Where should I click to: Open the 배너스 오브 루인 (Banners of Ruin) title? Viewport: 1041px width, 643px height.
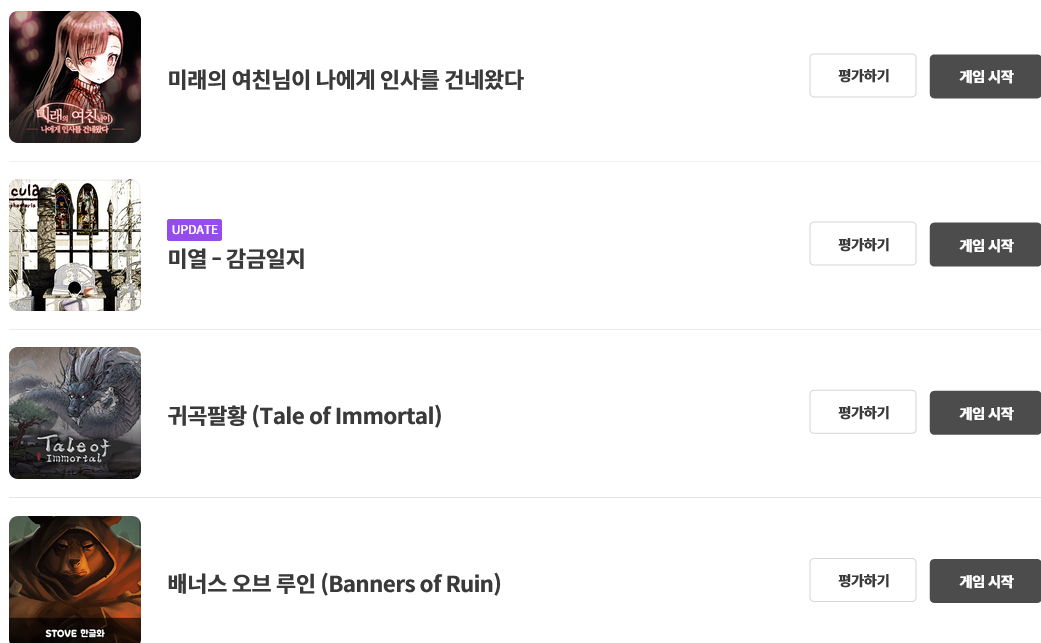click(x=334, y=583)
